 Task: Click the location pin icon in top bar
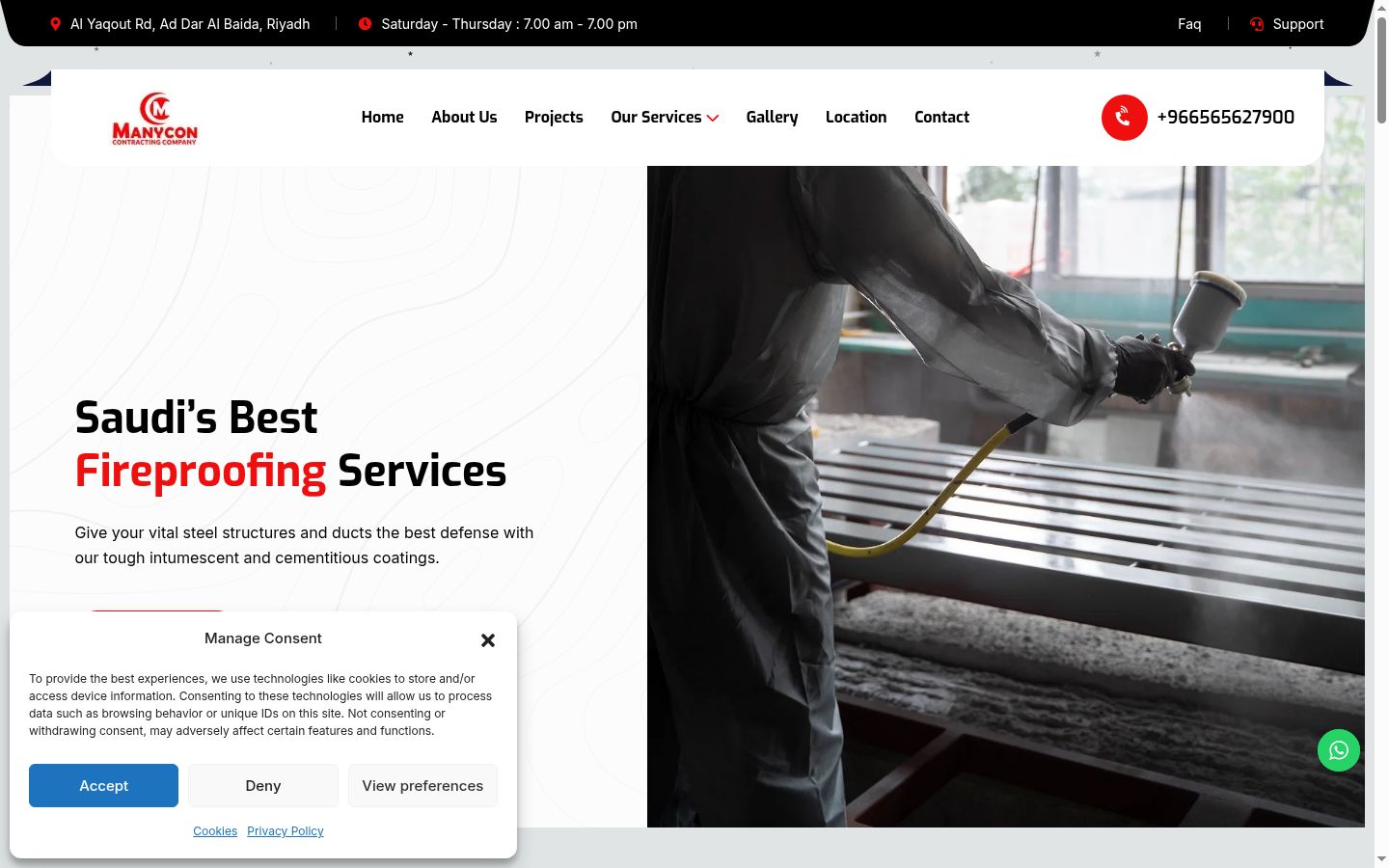pyautogui.click(x=55, y=24)
